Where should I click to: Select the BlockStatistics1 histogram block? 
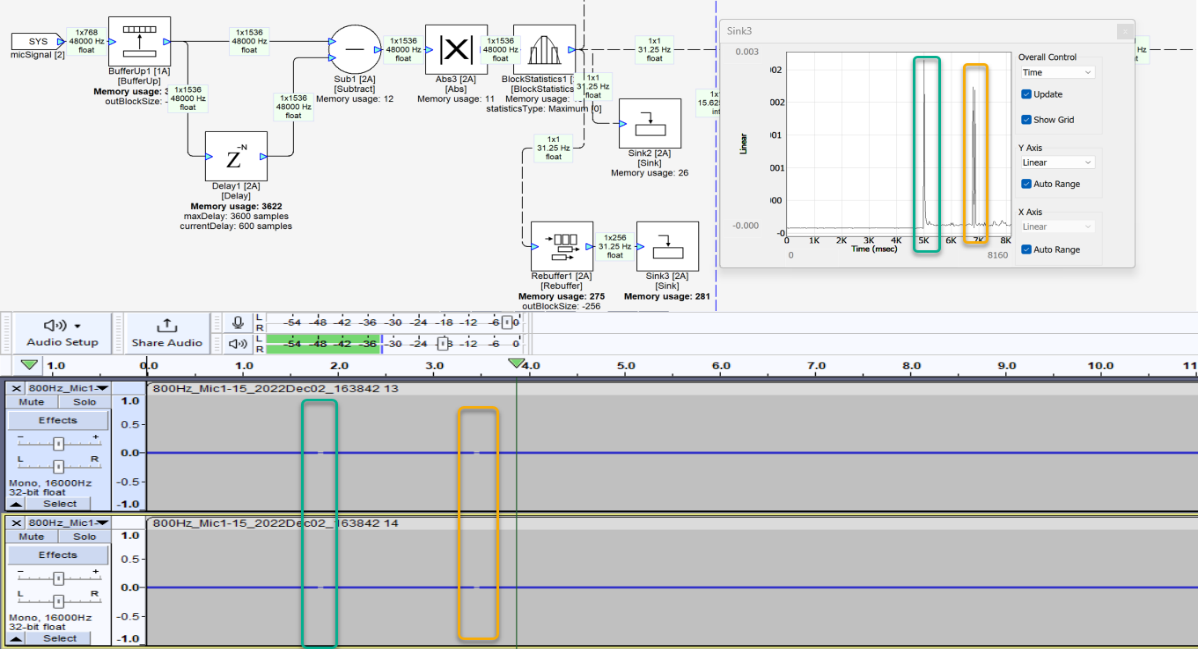[x=544, y=50]
